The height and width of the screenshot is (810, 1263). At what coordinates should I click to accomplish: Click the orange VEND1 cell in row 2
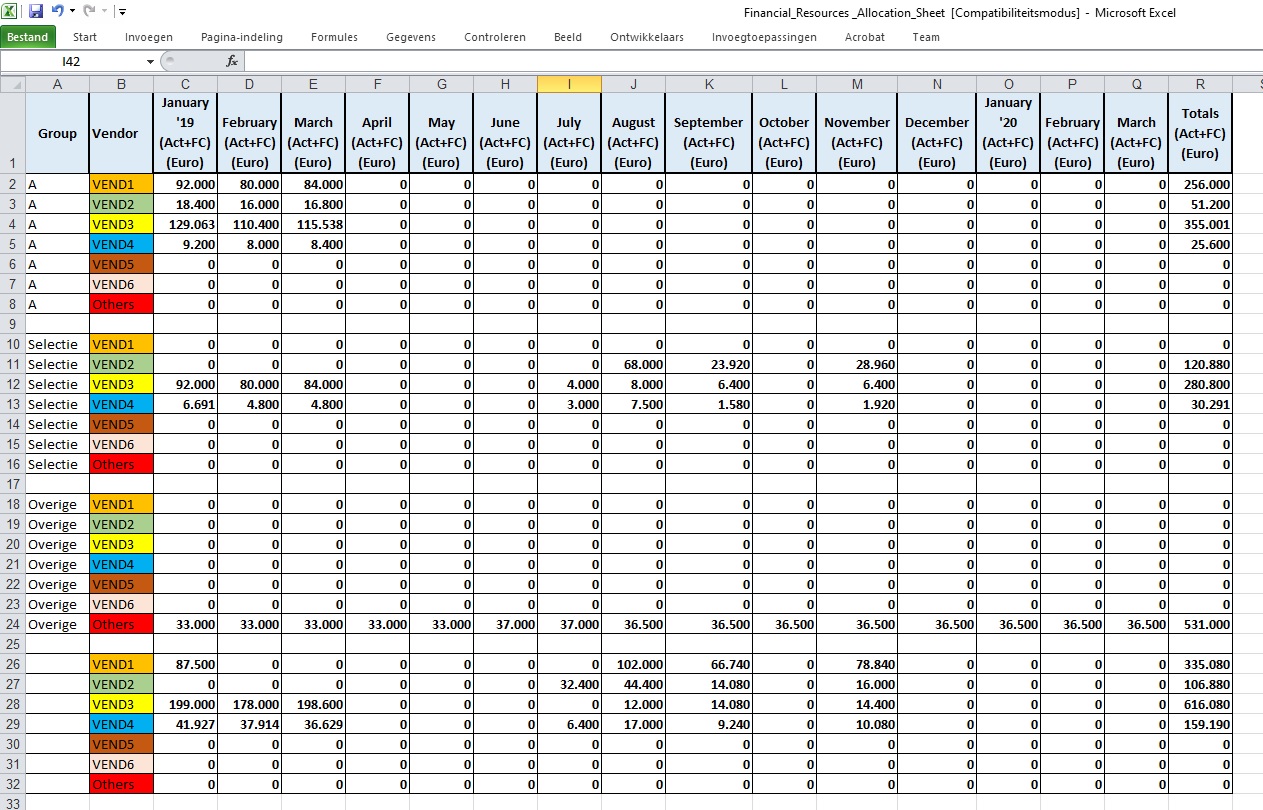coord(121,184)
